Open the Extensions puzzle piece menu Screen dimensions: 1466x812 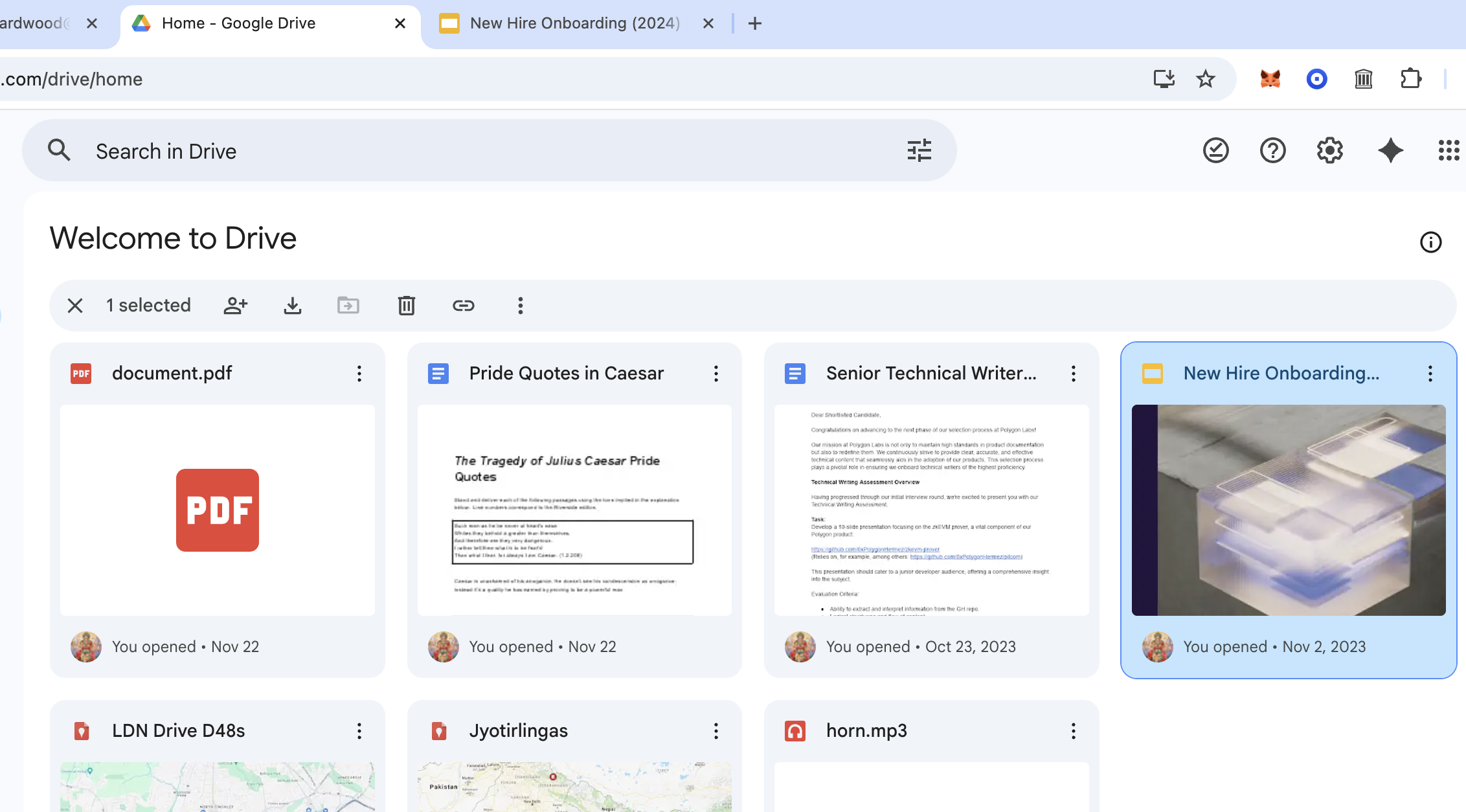pos(1411,79)
